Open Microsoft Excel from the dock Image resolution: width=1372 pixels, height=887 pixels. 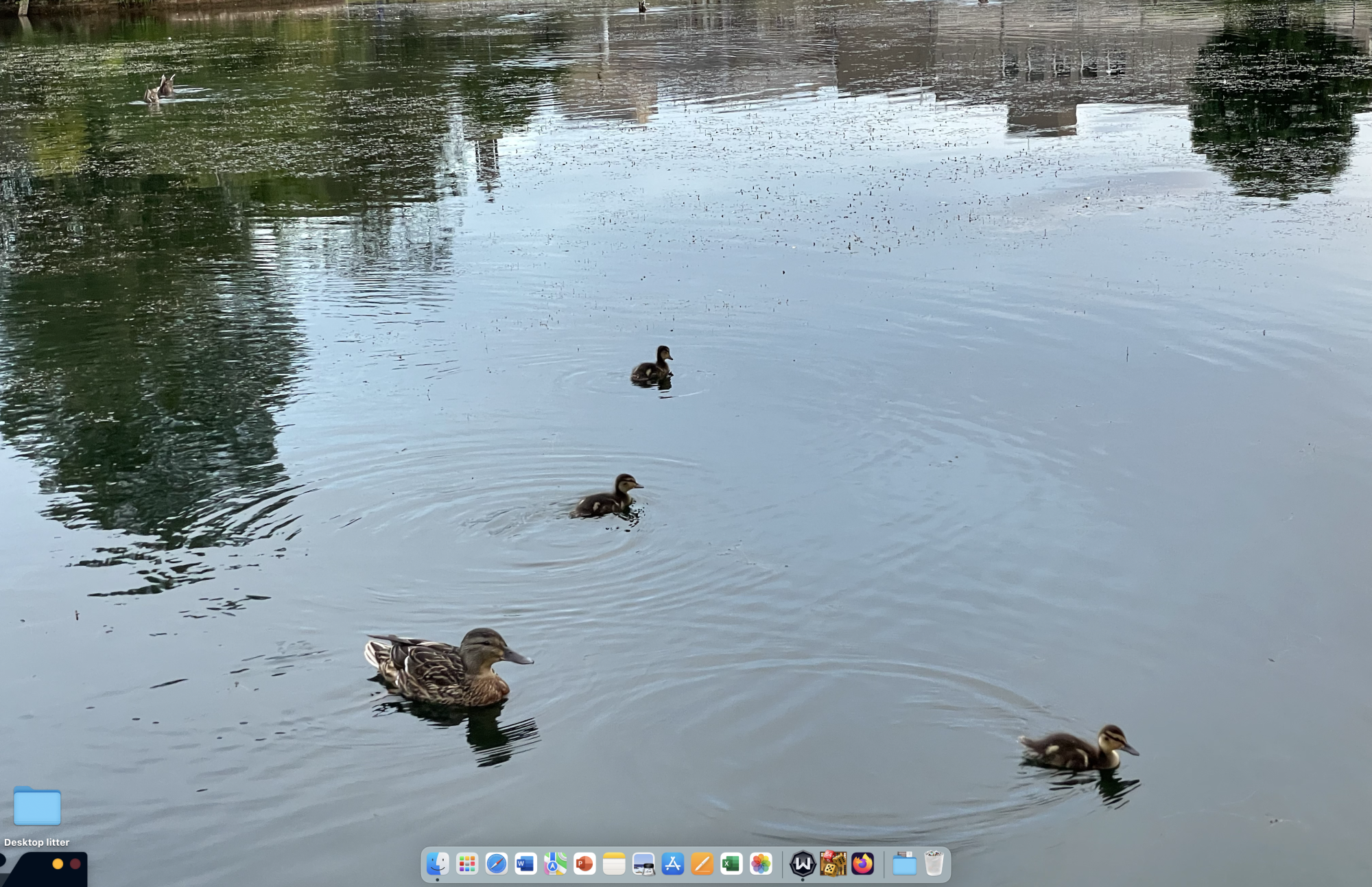(x=731, y=864)
